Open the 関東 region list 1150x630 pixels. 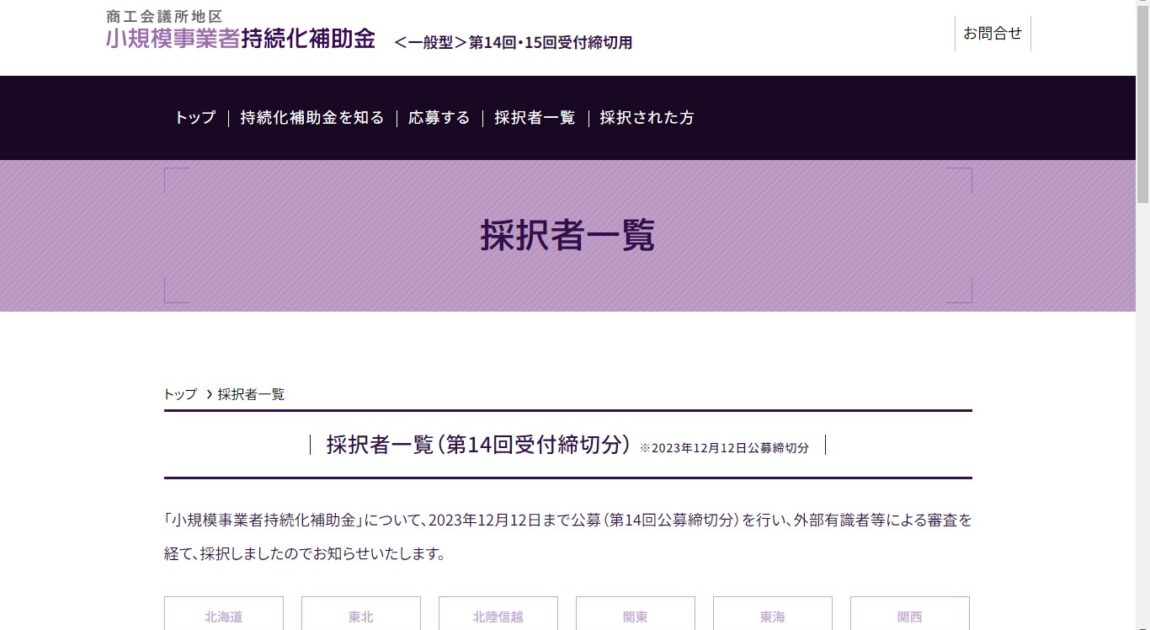633,616
